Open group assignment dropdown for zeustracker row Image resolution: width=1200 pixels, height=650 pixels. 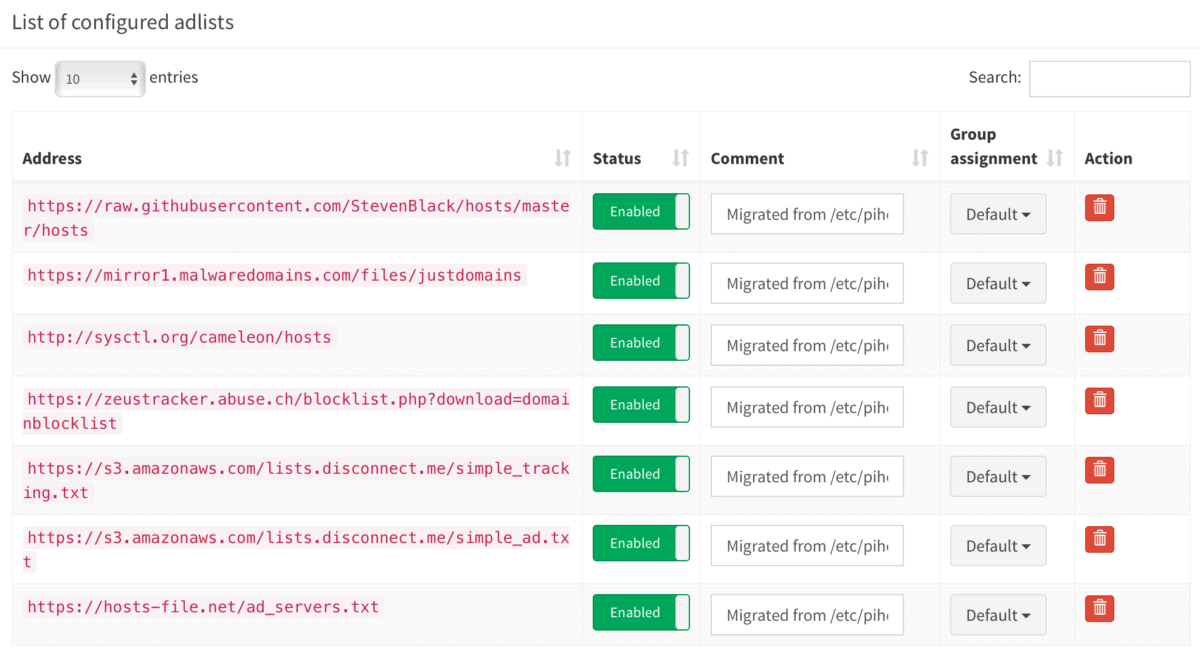click(997, 408)
